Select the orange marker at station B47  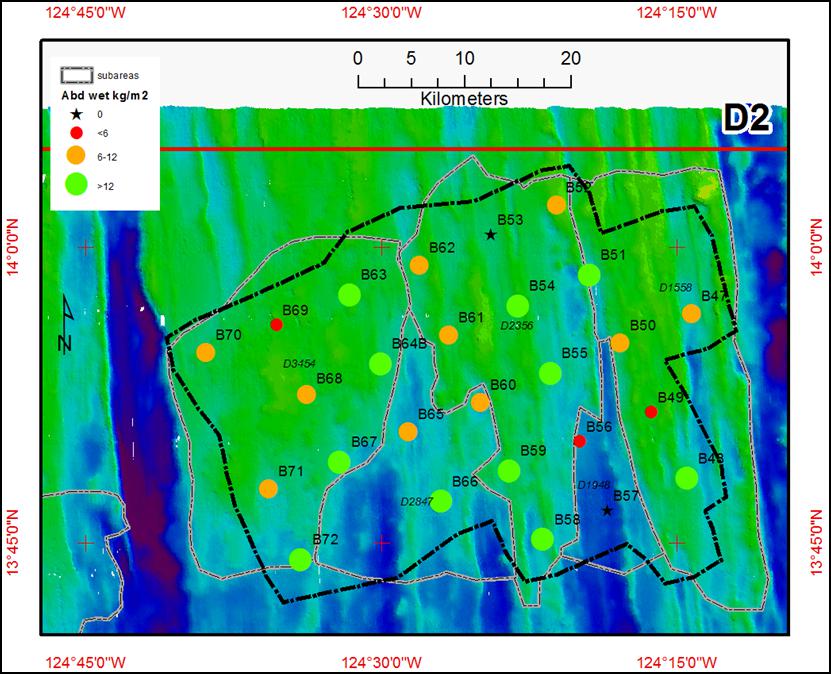[x=691, y=313]
